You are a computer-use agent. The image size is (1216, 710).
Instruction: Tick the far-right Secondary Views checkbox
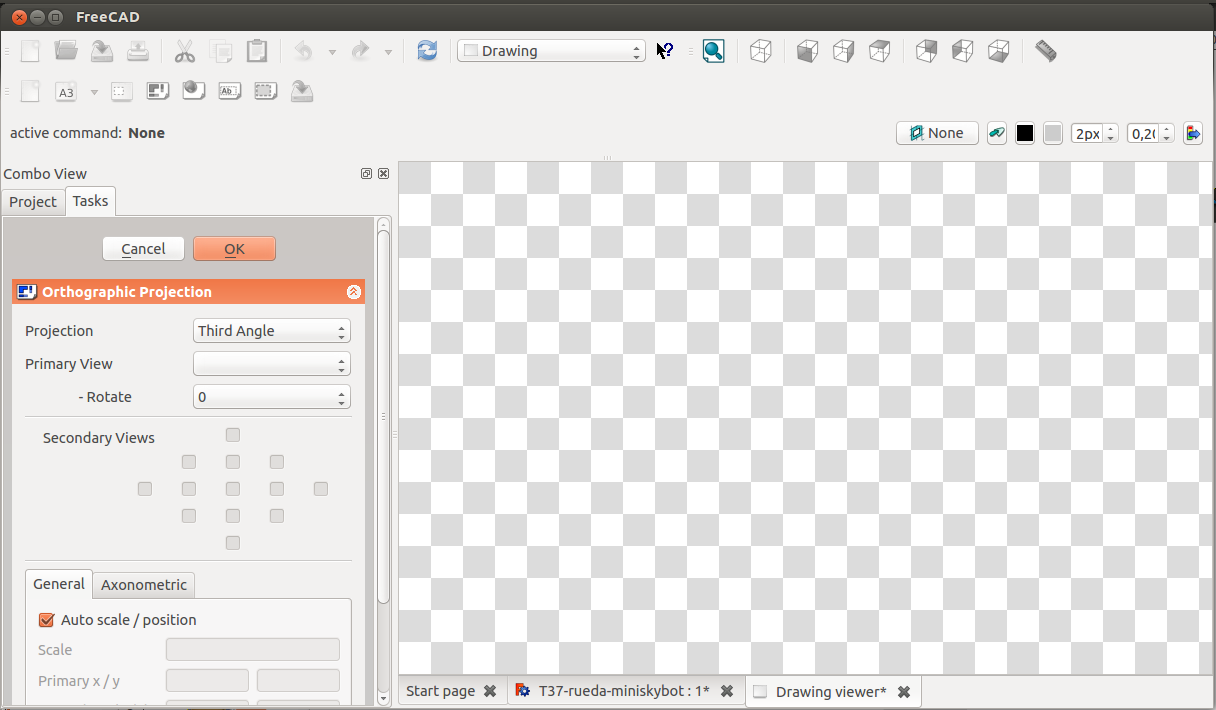coord(321,489)
